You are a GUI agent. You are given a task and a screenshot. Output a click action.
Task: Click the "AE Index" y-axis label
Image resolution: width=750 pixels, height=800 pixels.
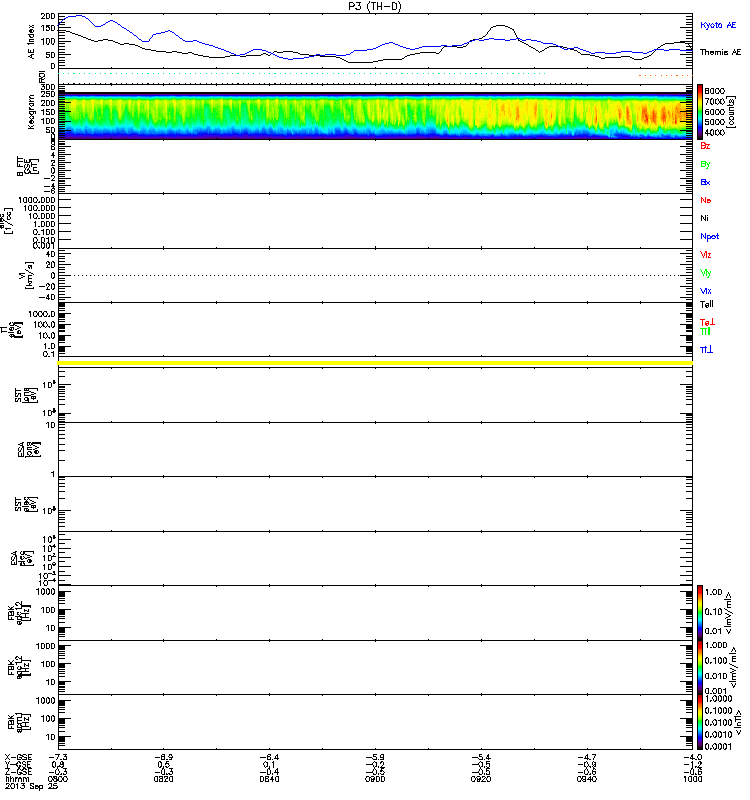click(32, 41)
